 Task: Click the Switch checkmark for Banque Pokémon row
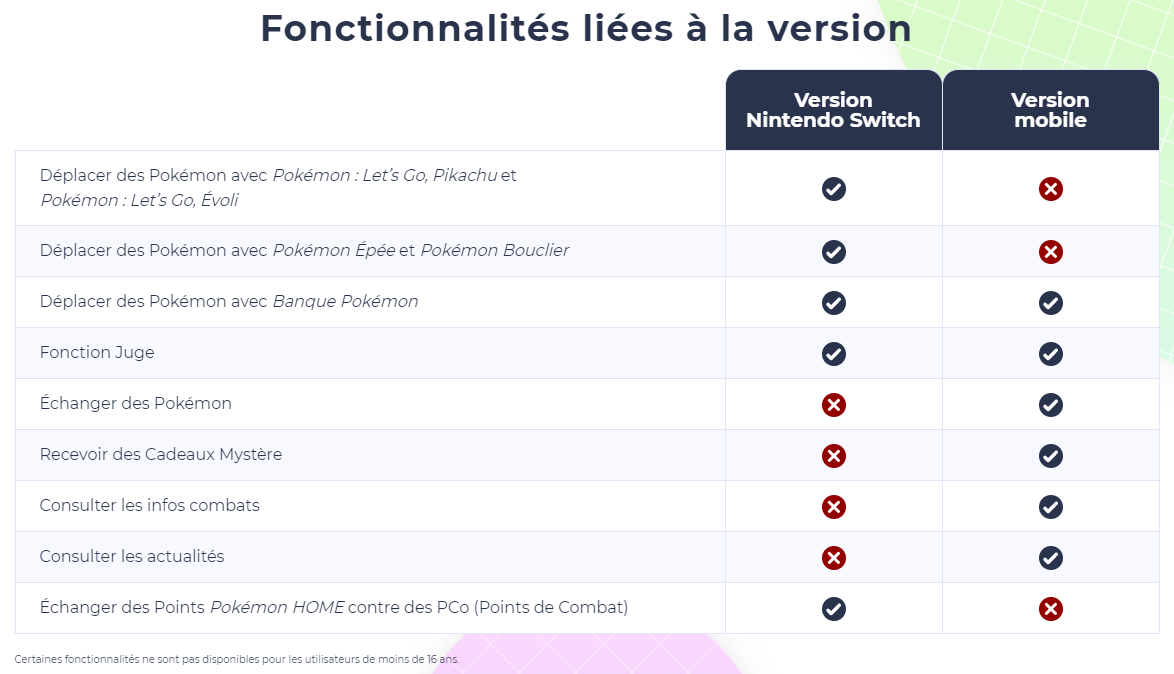click(x=833, y=302)
